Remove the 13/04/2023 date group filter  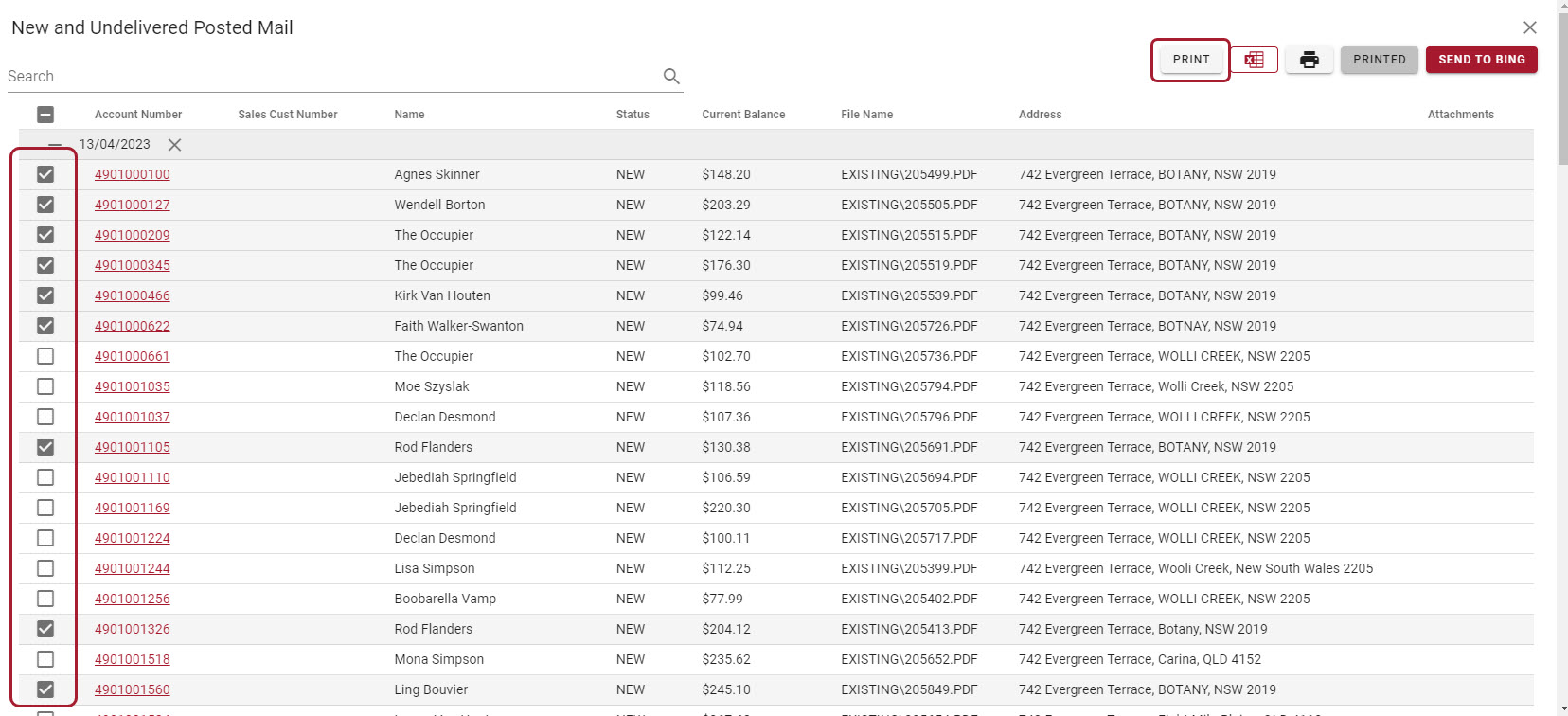coord(174,145)
